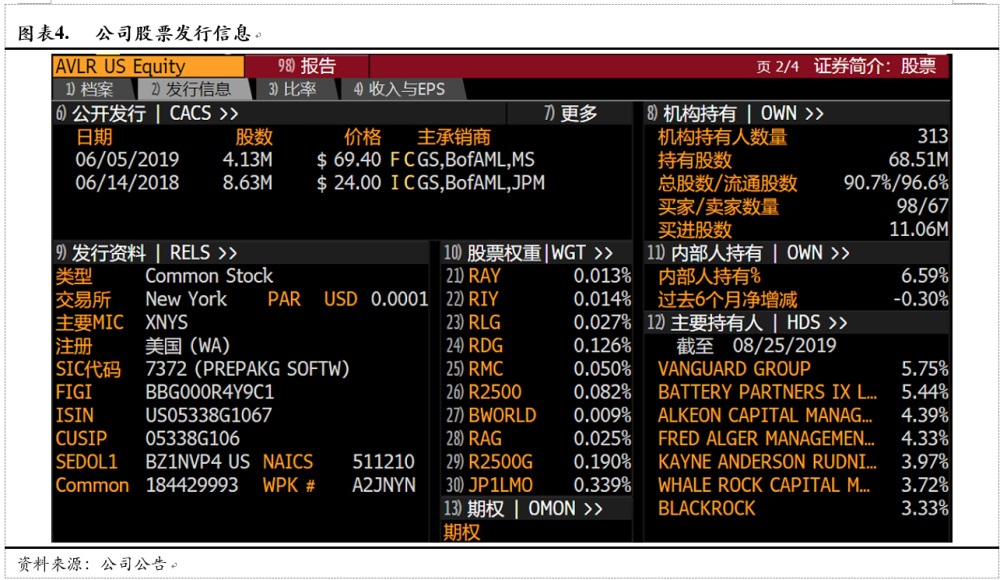
Task: Open 期权 OMON section
Action: (524, 509)
